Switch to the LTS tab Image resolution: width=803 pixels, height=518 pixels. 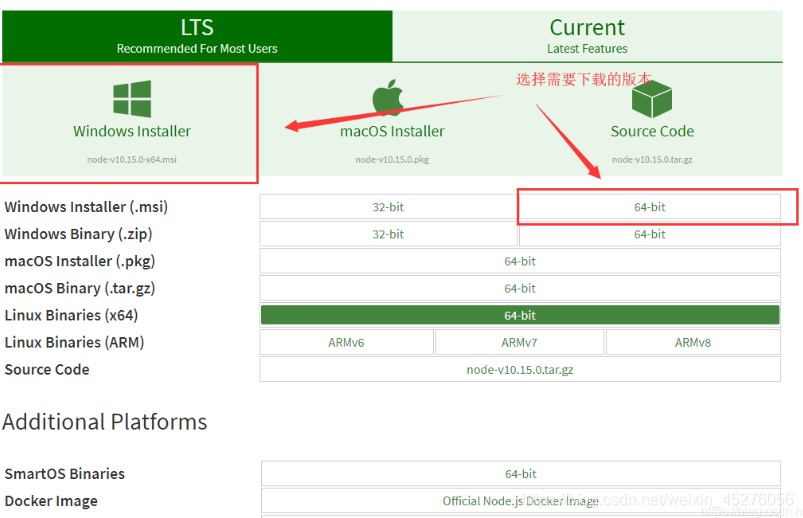197,36
